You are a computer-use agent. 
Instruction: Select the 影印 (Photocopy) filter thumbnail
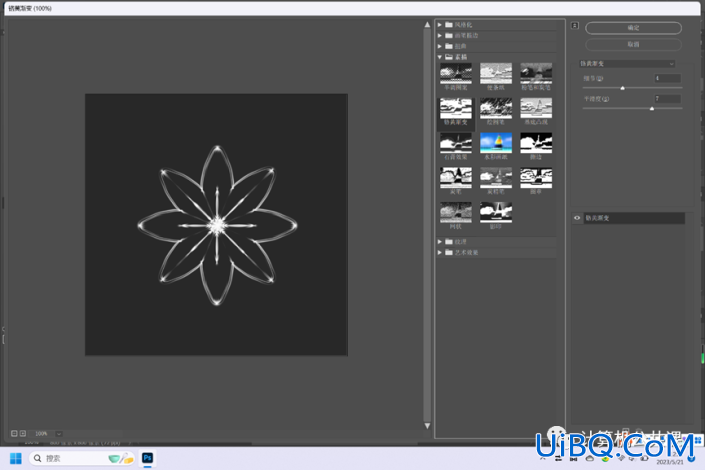pos(495,212)
